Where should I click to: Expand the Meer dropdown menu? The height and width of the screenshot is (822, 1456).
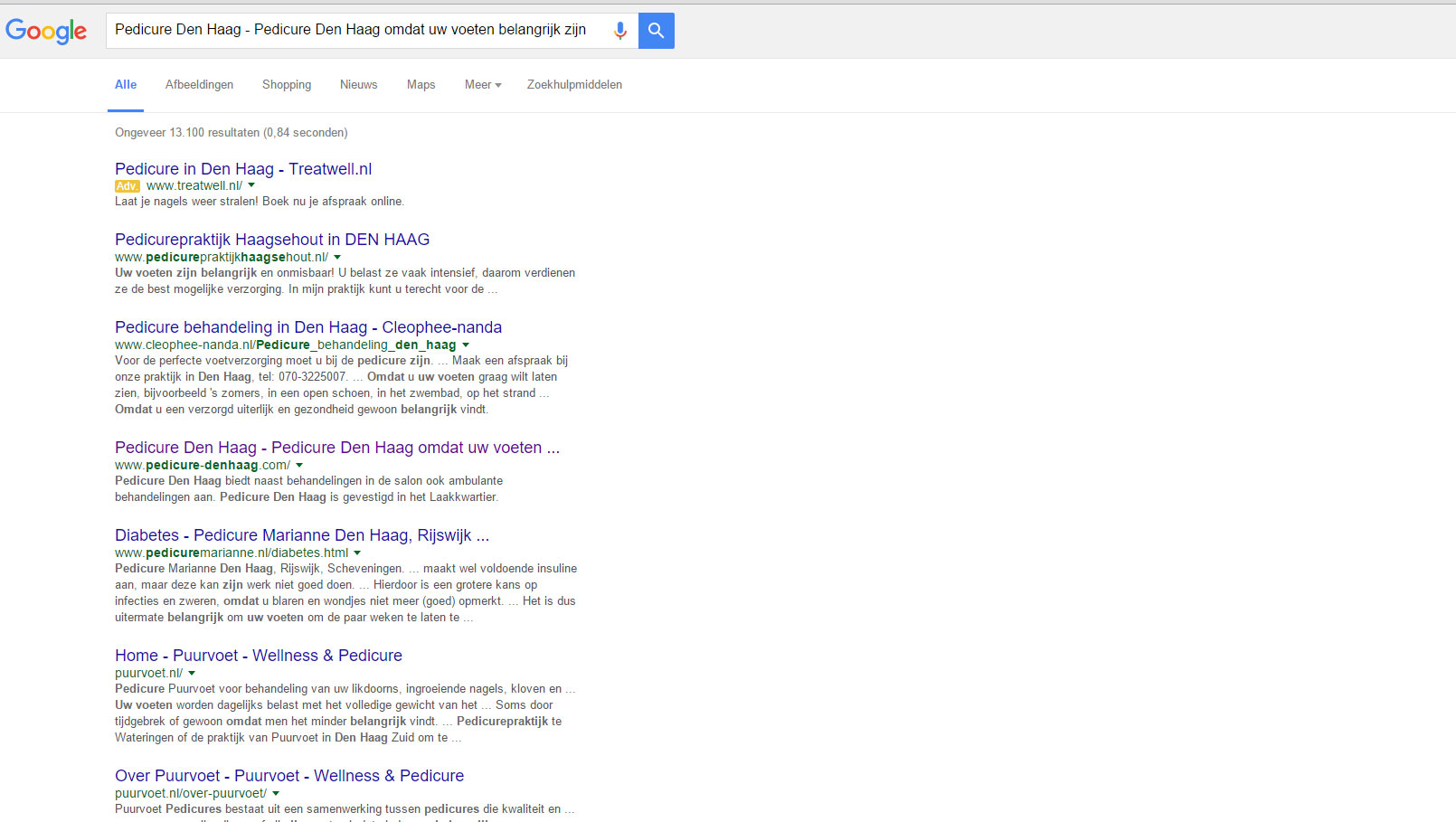click(483, 85)
